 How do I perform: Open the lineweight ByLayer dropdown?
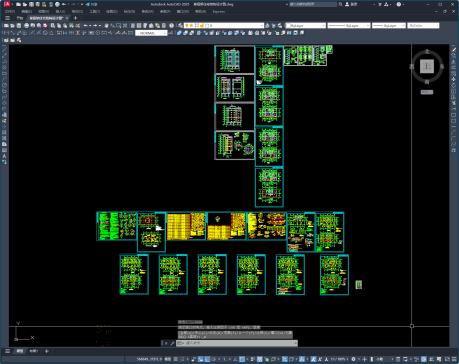pos(389,25)
